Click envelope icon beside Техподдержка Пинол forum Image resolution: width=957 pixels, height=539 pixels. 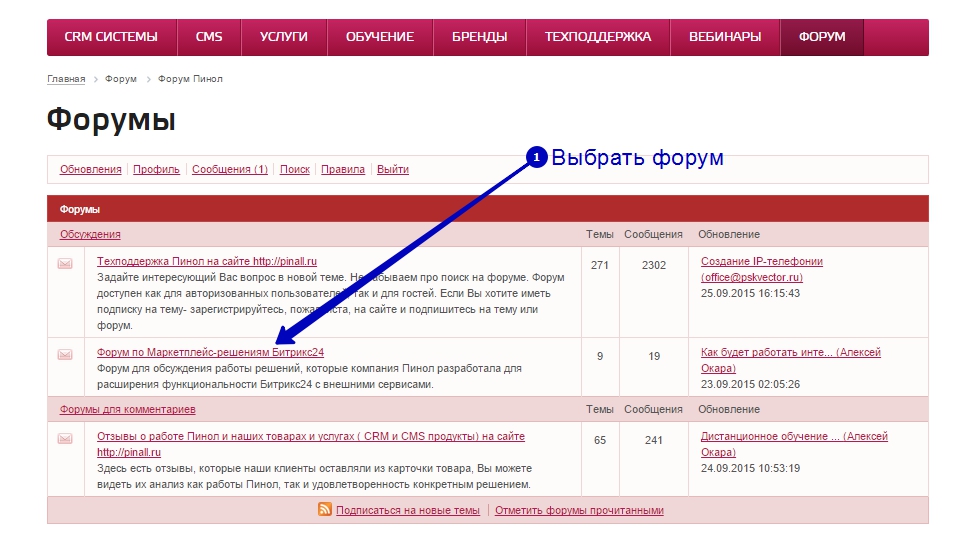click(x=65, y=264)
